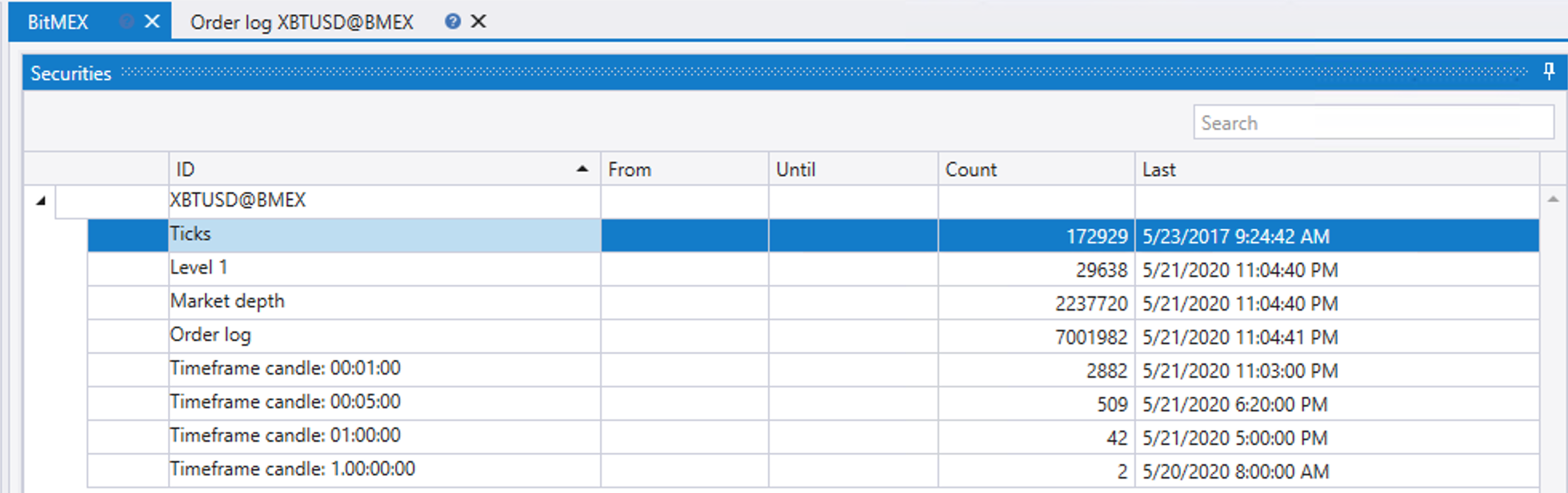1568x493 pixels.
Task: Sort by the Last column header
Action: point(1338,169)
